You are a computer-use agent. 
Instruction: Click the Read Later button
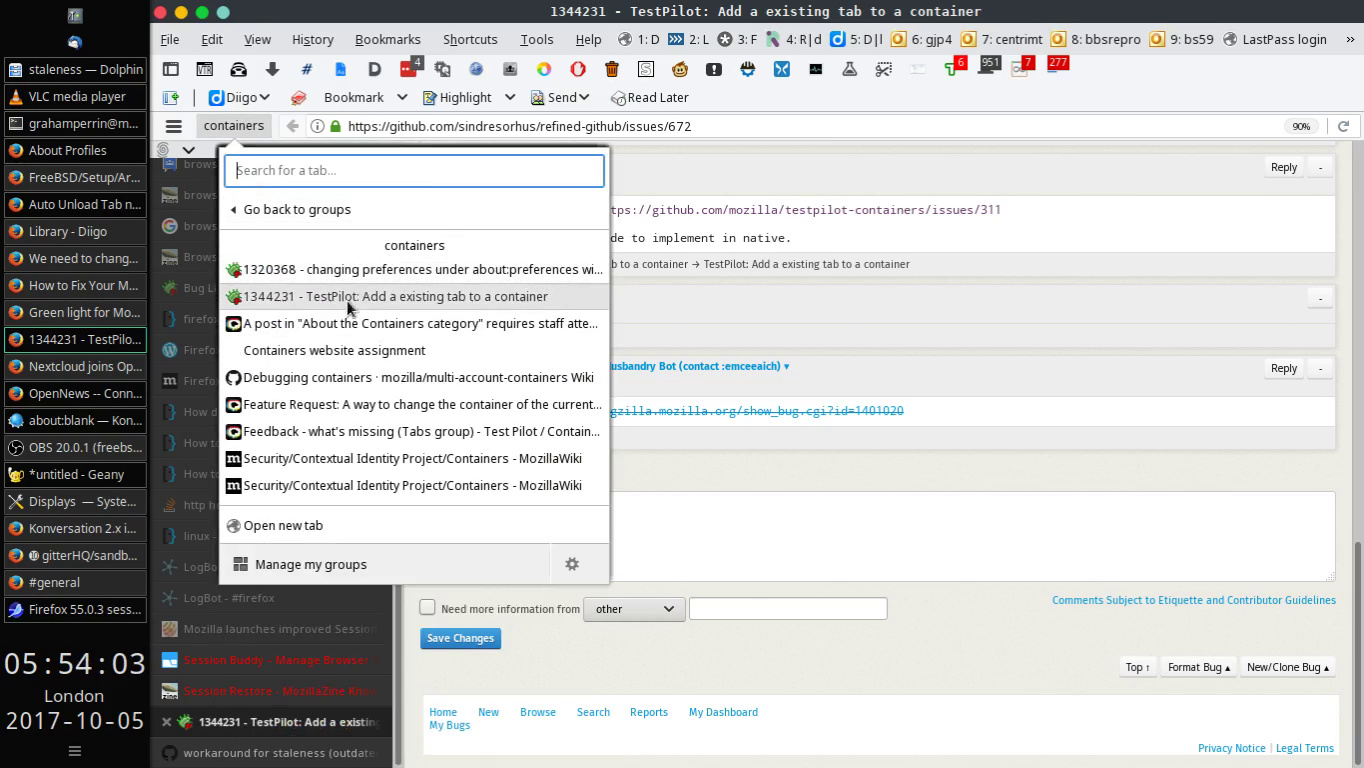click(x=651, y=97)
